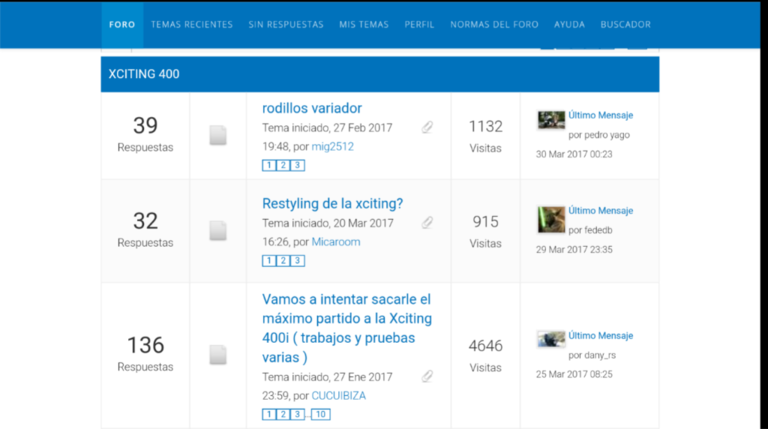Open pedro yago's avatar thumbnail
Image resolution: width=768 pixels, height=429 pixels.
pos(551,120)
